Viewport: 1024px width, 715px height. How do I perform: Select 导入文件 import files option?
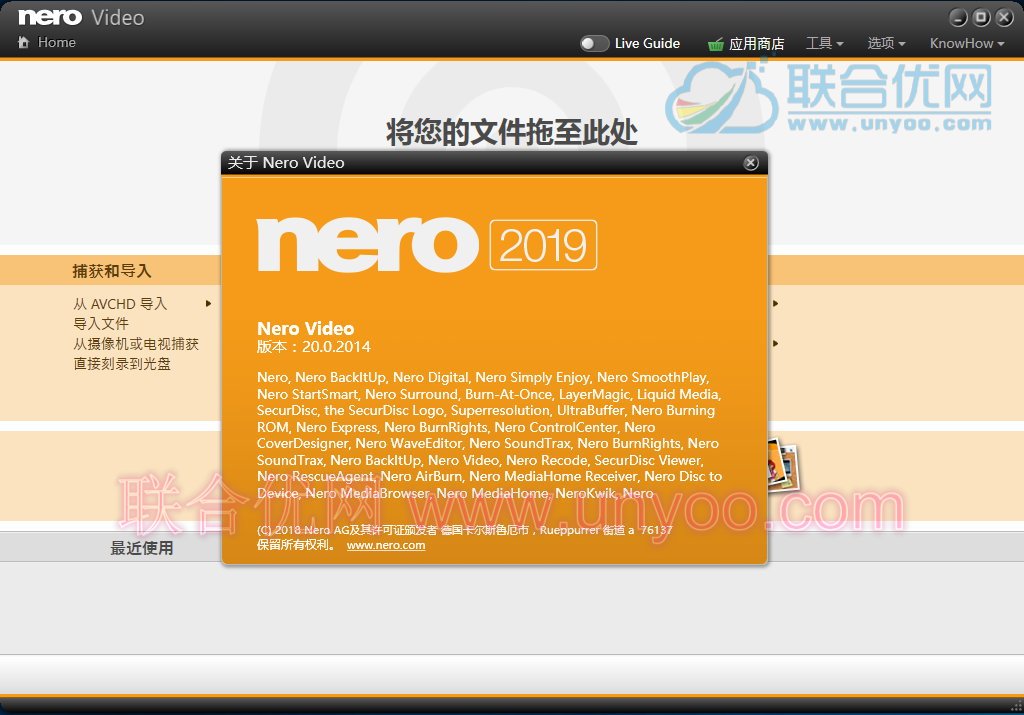101,324
